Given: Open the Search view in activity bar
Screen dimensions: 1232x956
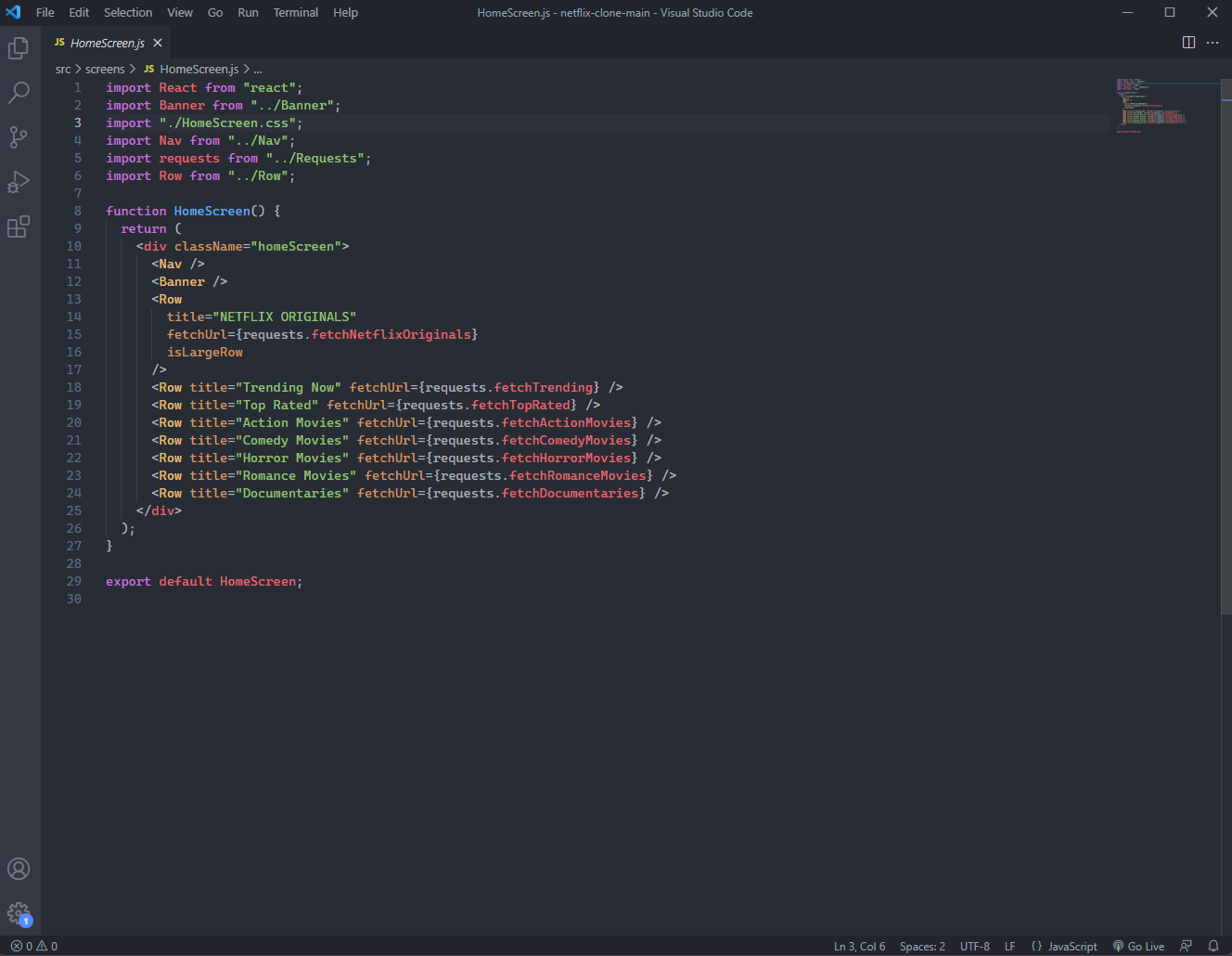Looking at the screenshot, I should pyautogui.click(x=19, y=92).
